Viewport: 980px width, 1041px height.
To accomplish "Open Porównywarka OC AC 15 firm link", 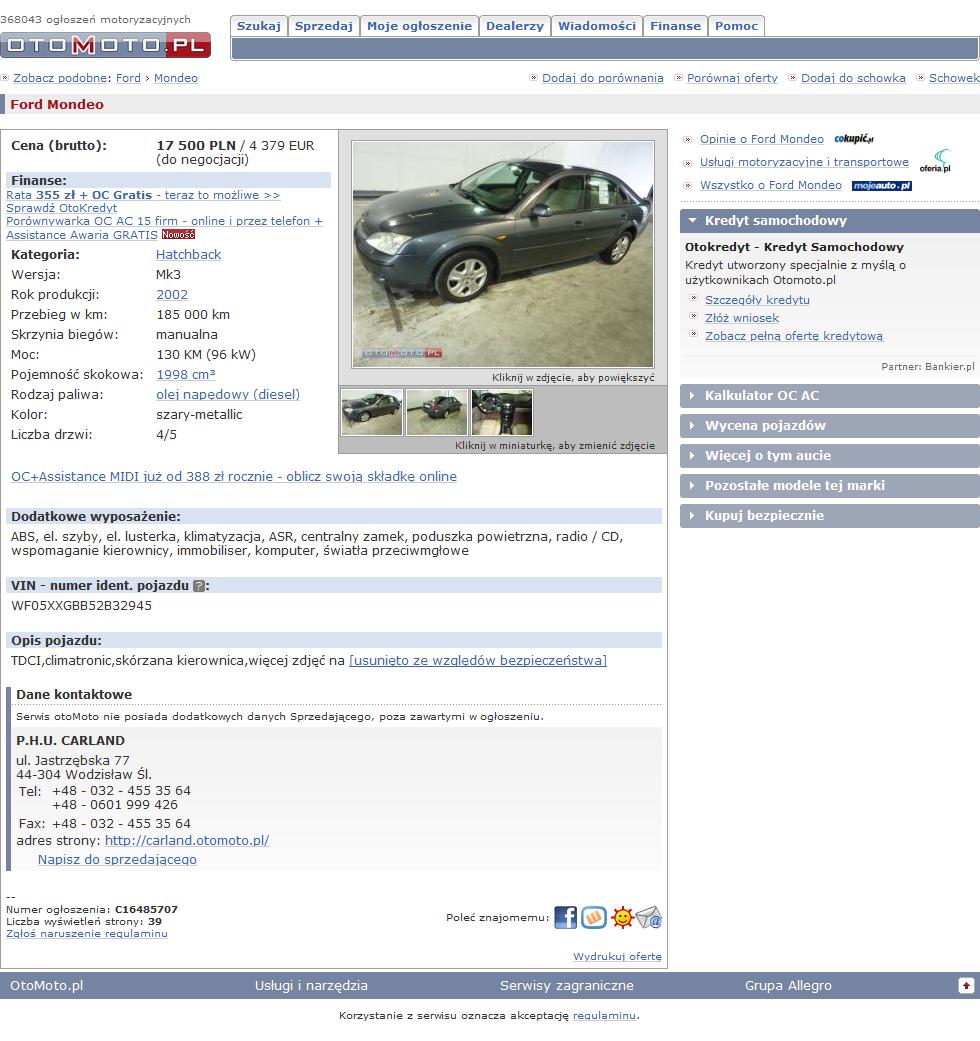I will pos(165,228).
